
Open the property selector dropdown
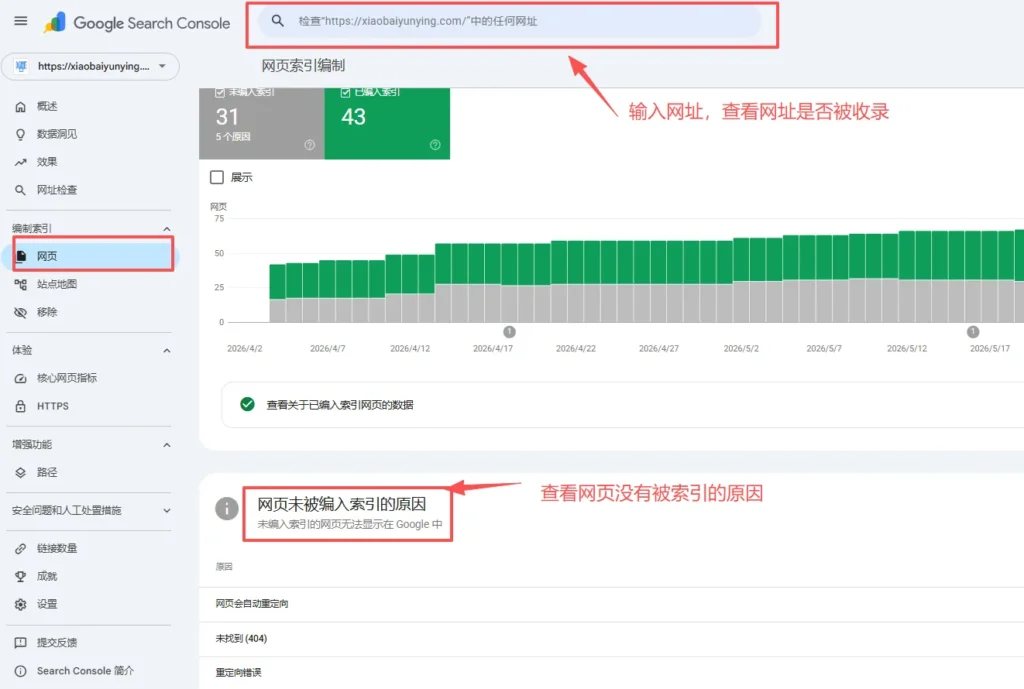[x=90, y=66]
